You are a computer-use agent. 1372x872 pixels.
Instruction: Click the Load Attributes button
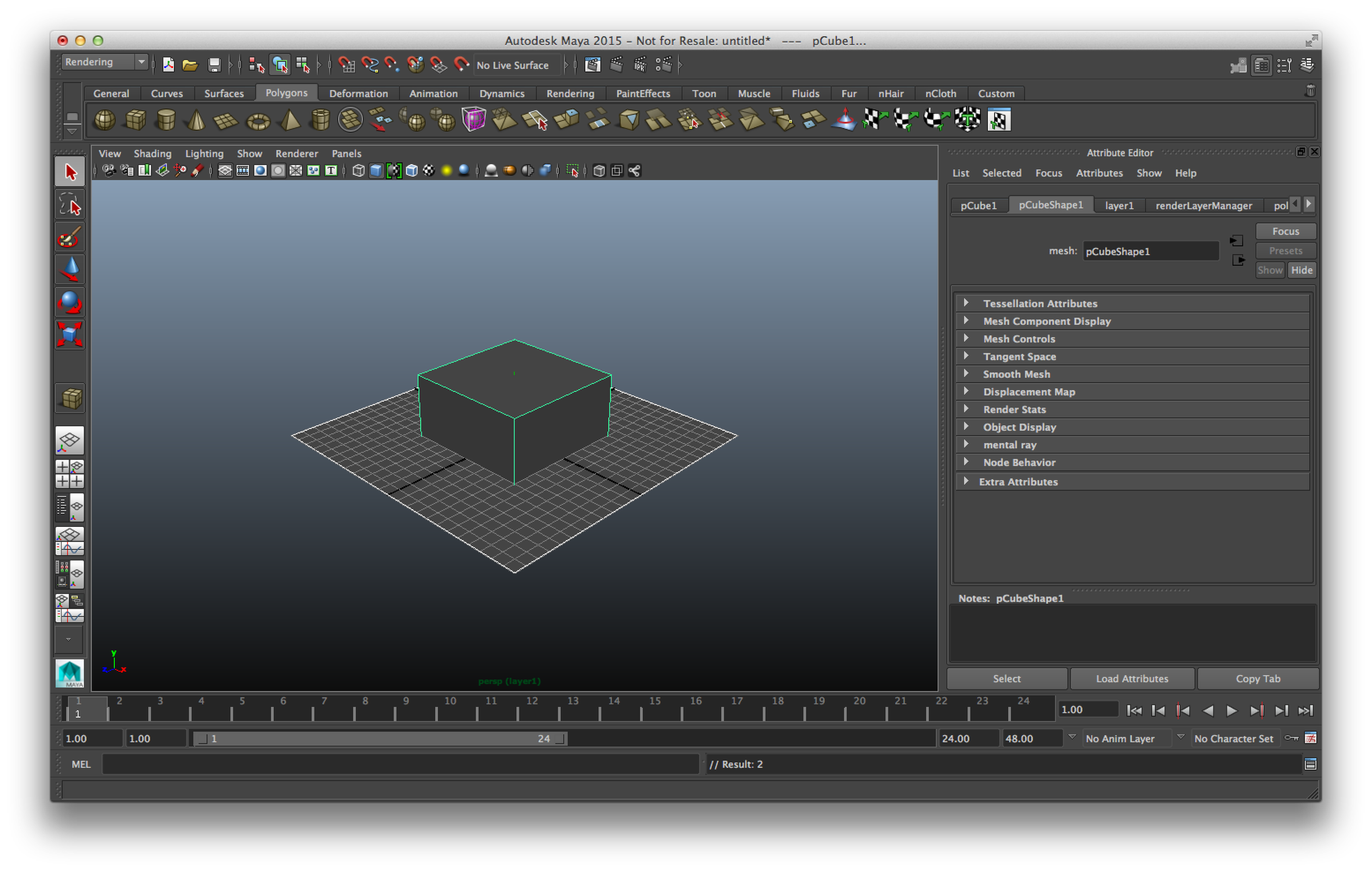pos(1131,678)
